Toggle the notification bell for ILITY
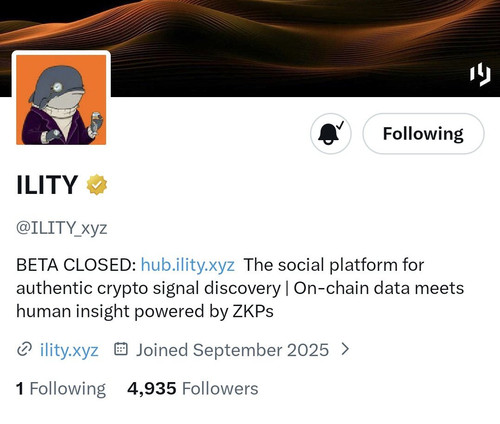The height and width of the screenshot is (424, 500). (x=331, y=134)
